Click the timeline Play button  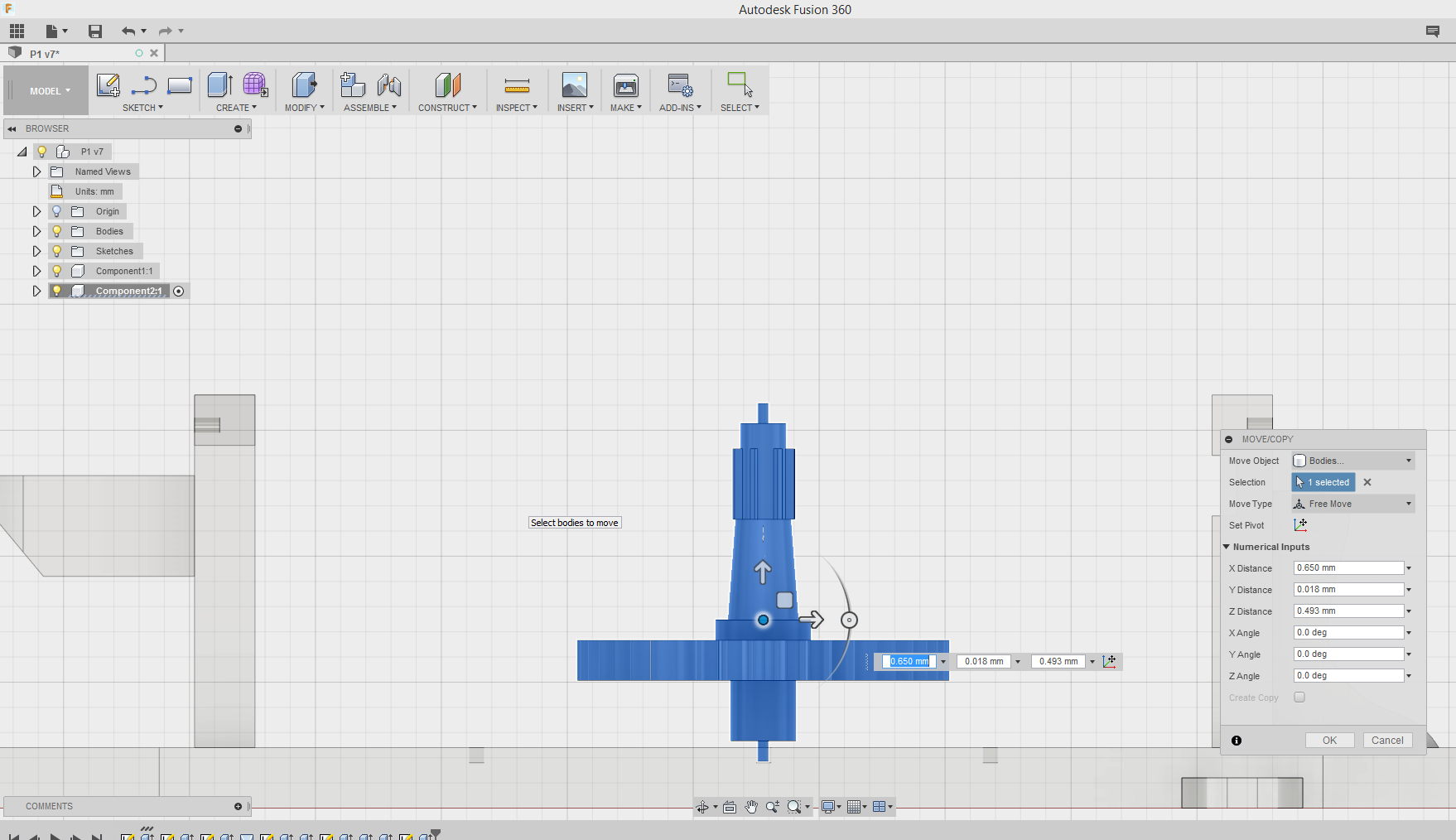(x=55, y=836)
